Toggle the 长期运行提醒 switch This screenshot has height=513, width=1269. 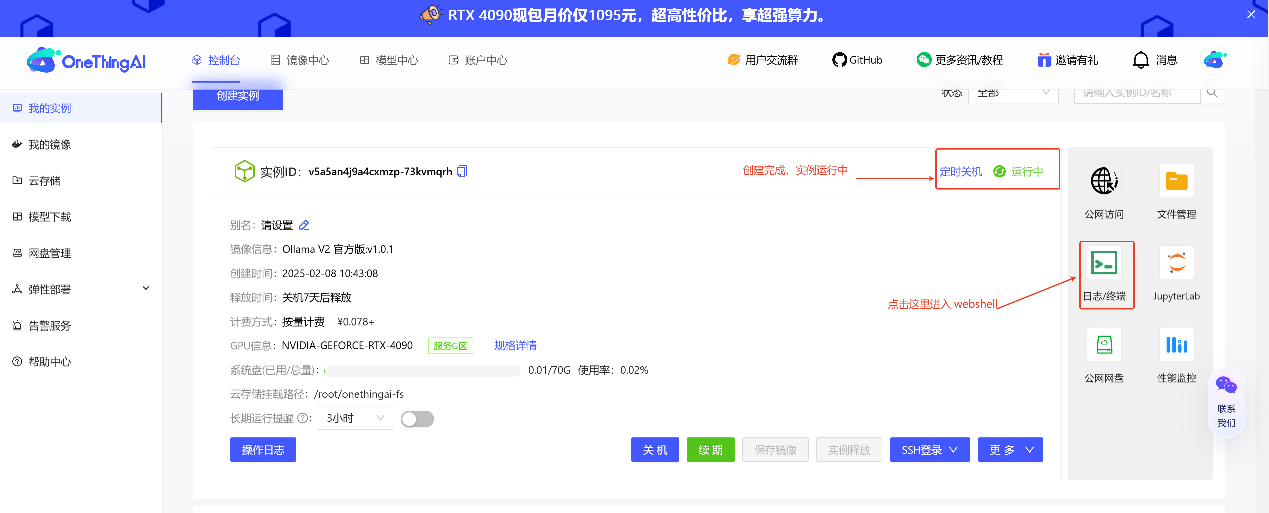pyautogui.click(x=417, y=419)
